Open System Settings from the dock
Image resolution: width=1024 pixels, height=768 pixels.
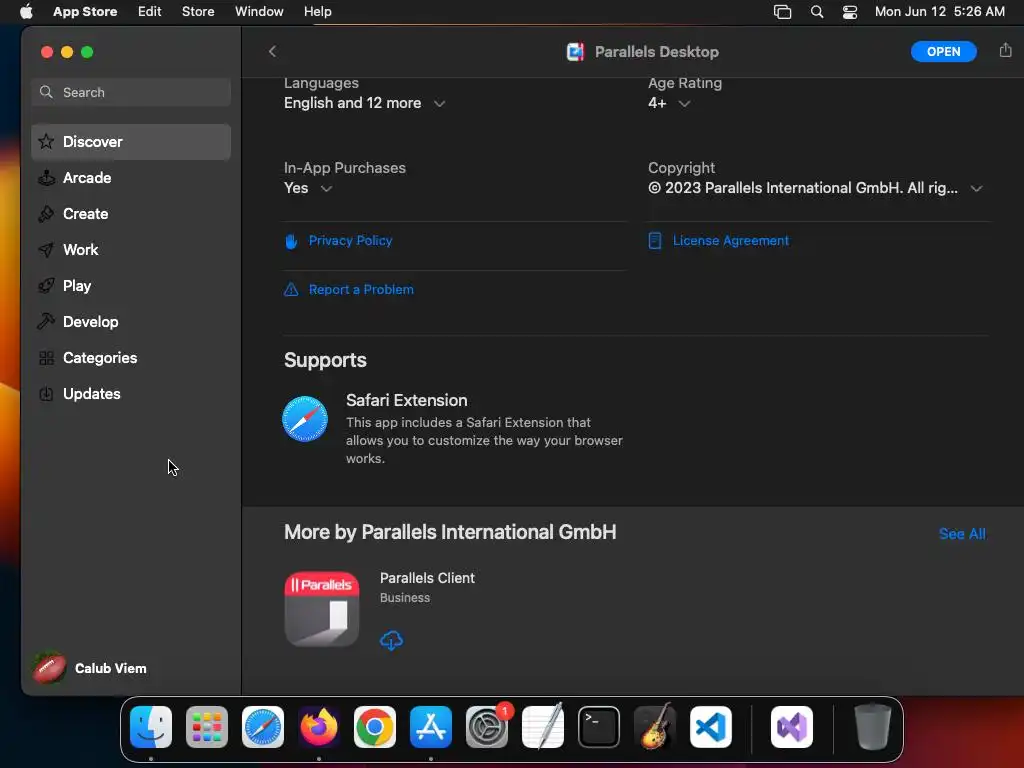point(487,727)
